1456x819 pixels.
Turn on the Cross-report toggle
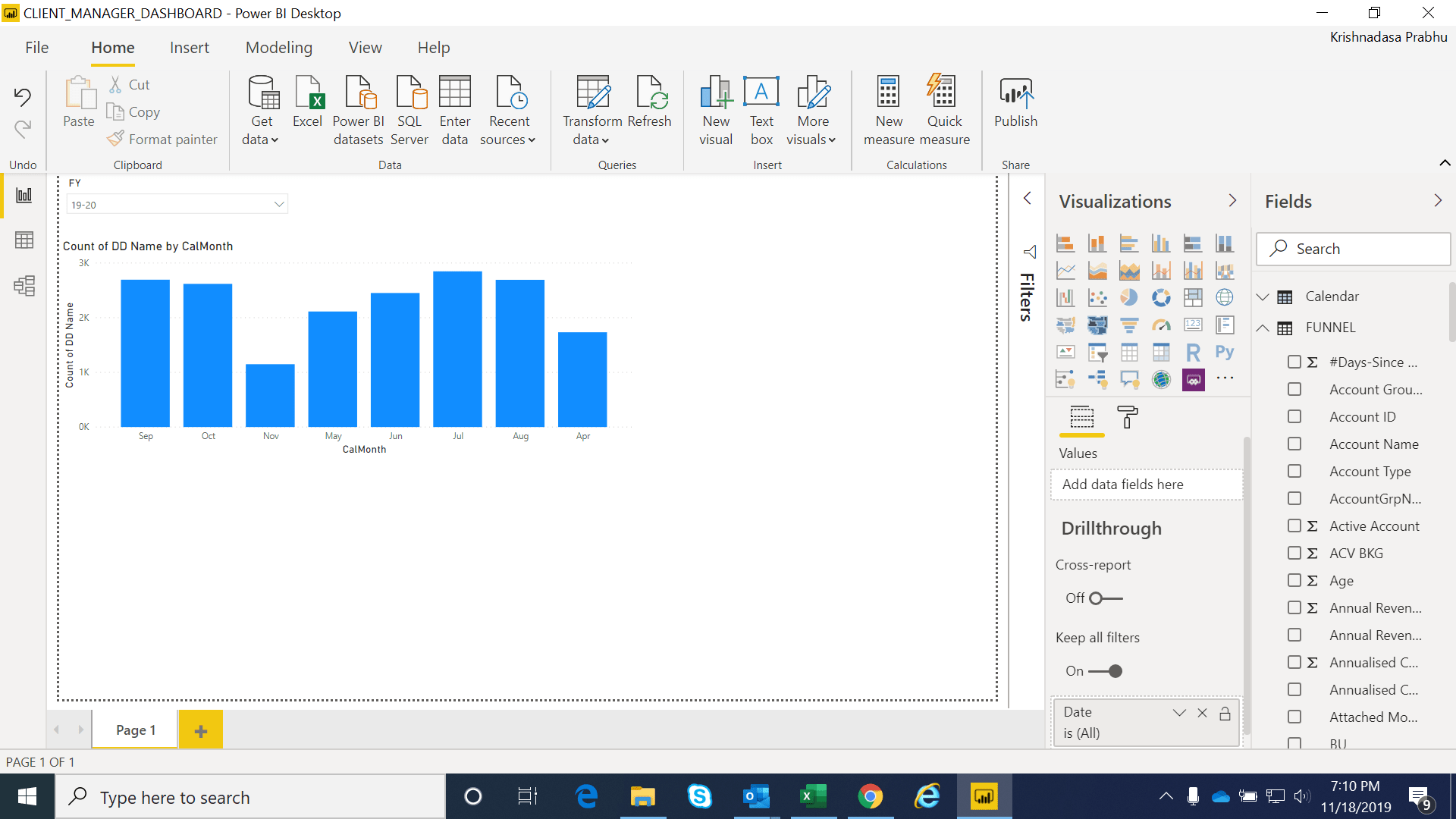pos(1106,598)
